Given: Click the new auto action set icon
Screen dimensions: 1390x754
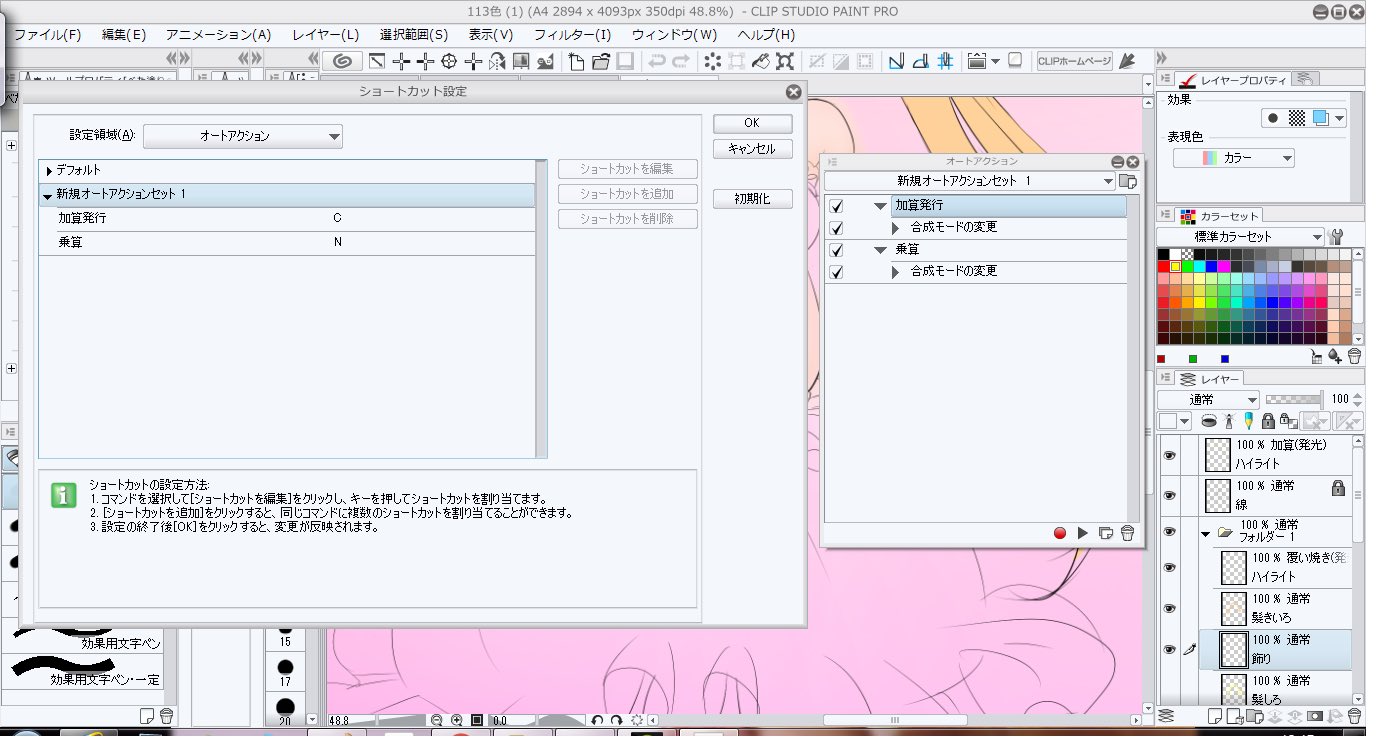Looking at the screenshot, I should pos(1128,182).
